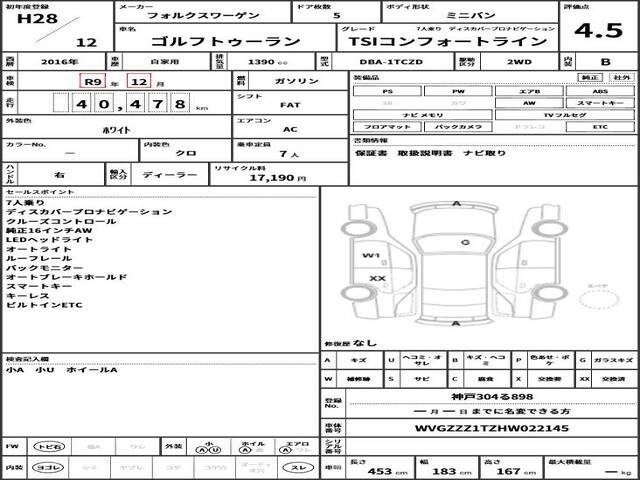Viewport: 640px width, 480px height.
Task: Select registration number 神戸304る898
Action: click(492, 397)
